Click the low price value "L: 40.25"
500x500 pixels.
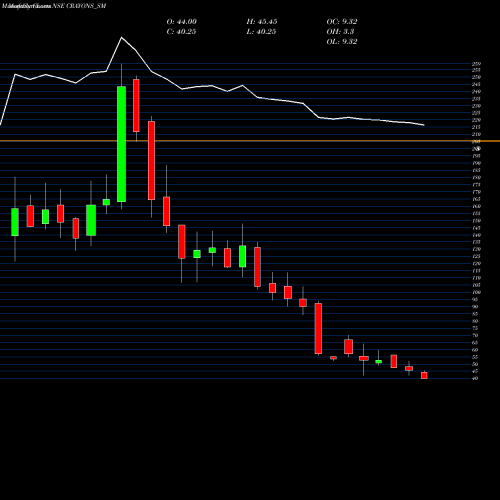[x=262, y=32]
